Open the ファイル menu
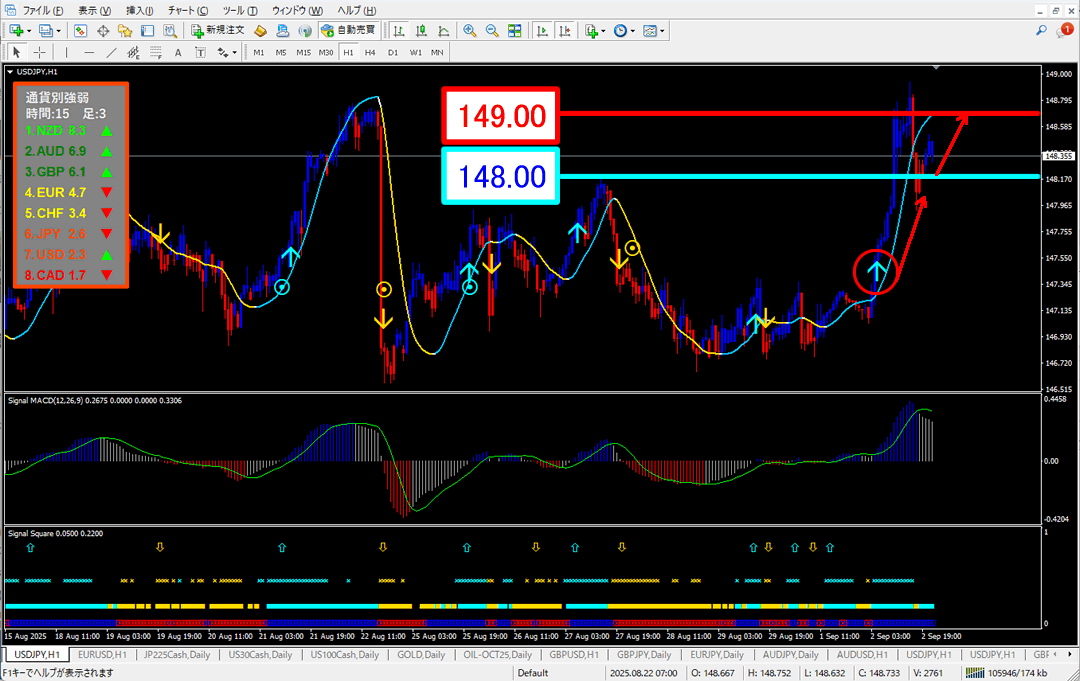The image size is (1080, 681). pos(43,10)
